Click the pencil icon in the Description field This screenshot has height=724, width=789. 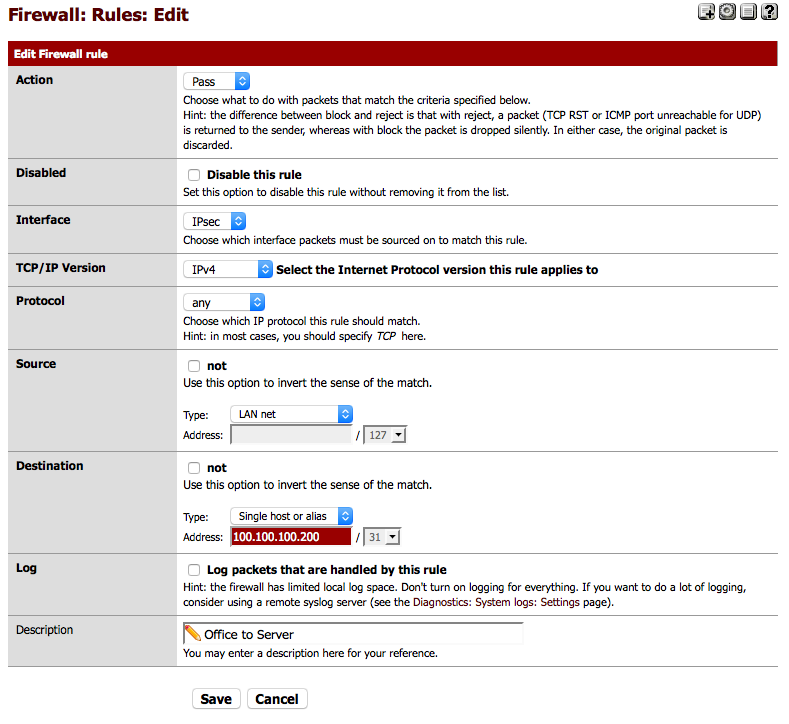point(192,634)
